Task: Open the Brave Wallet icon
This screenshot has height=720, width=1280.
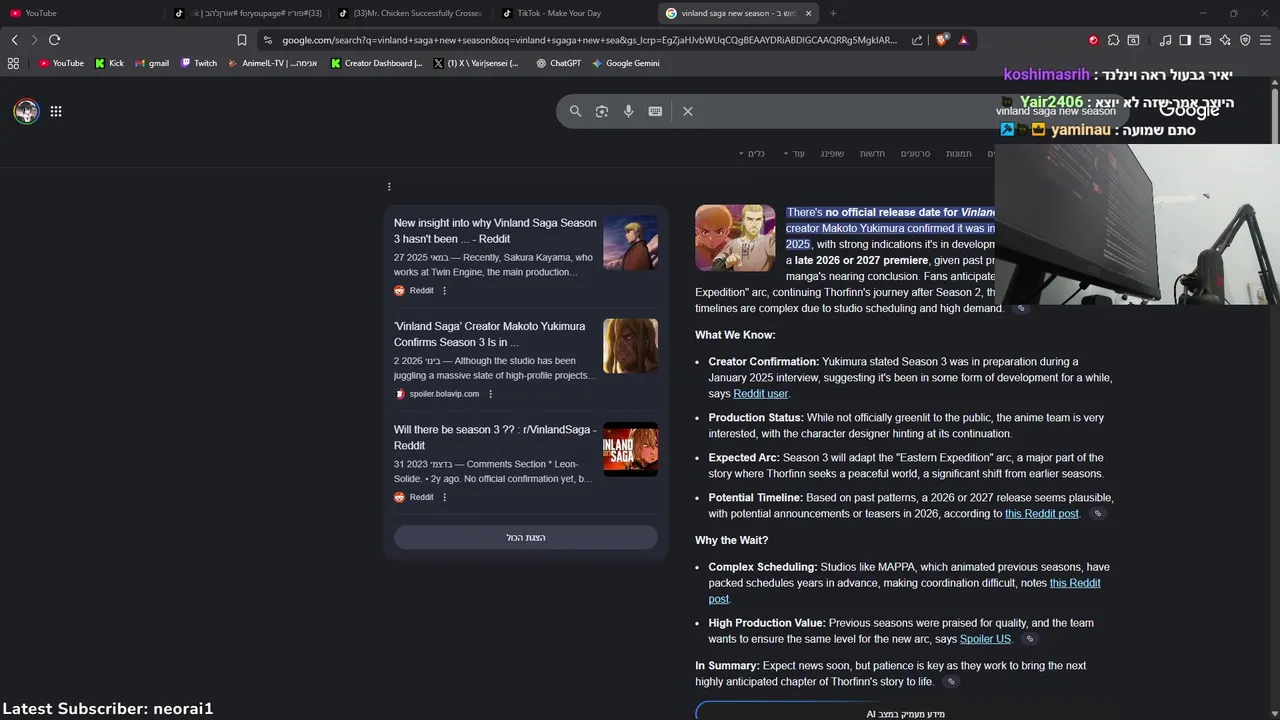Action: click(x=1205, y=40)
